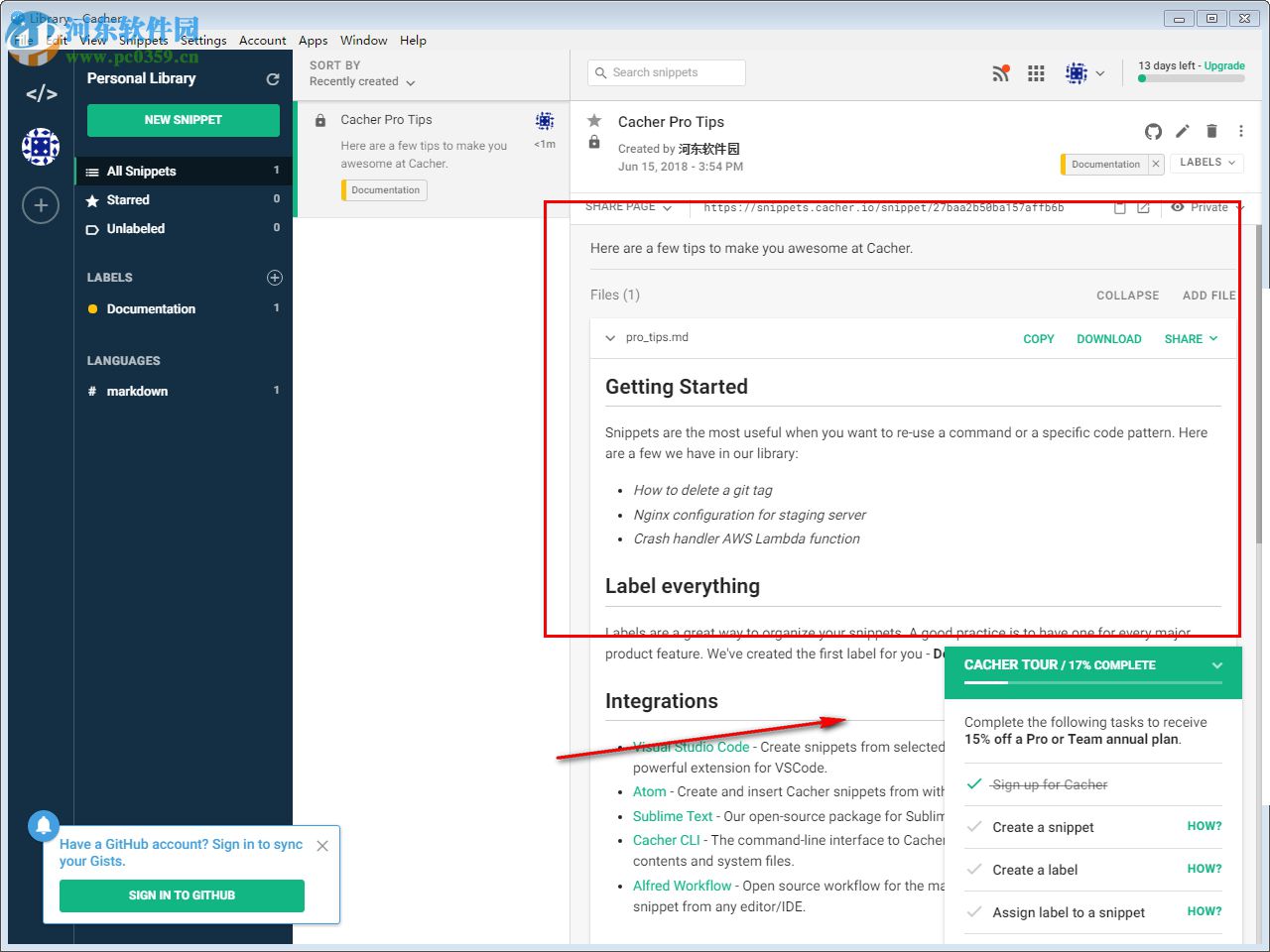Open the Help menu
The width and height of the screenshot is (1270, 952).
pyautogui.click(x=413, y=41)
